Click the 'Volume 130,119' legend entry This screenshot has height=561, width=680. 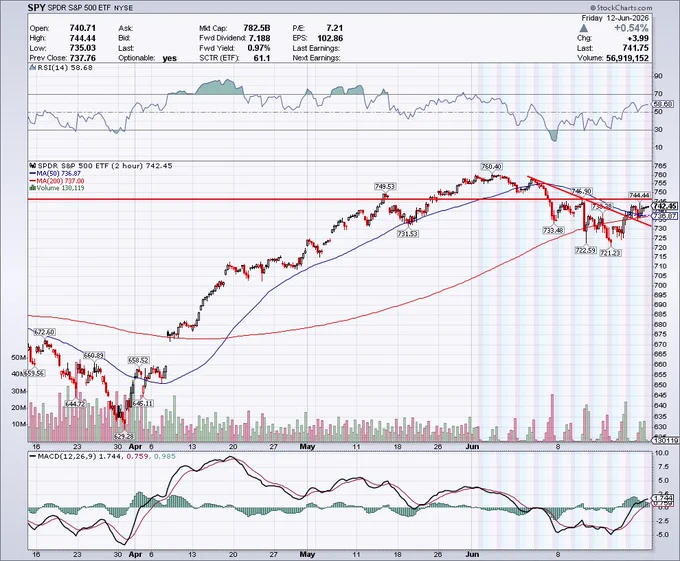click(x=60, y=188)
